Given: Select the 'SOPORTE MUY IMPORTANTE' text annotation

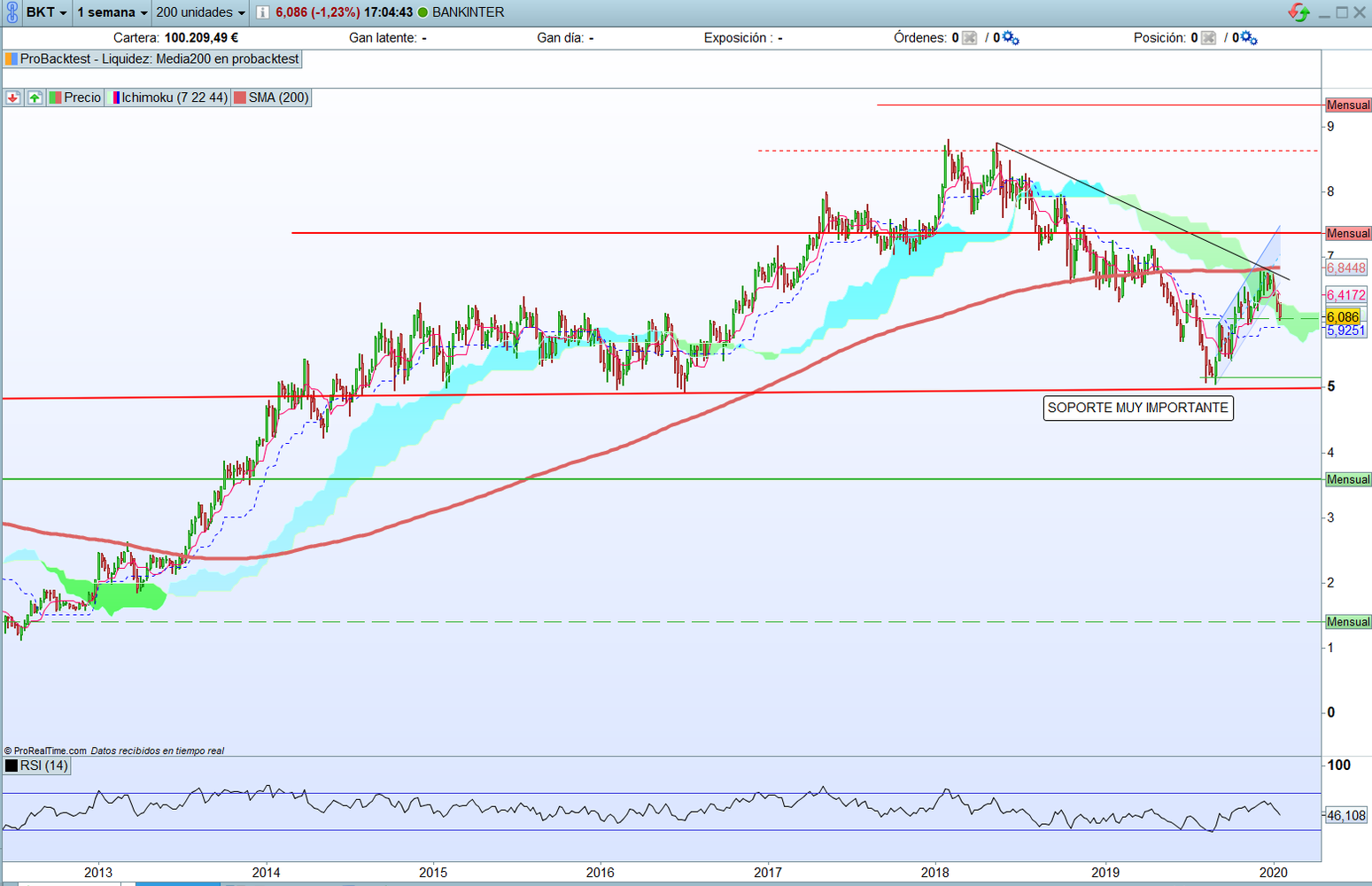Looking at the screenshot, I should pyautogui.click(x=1138, y=408).
